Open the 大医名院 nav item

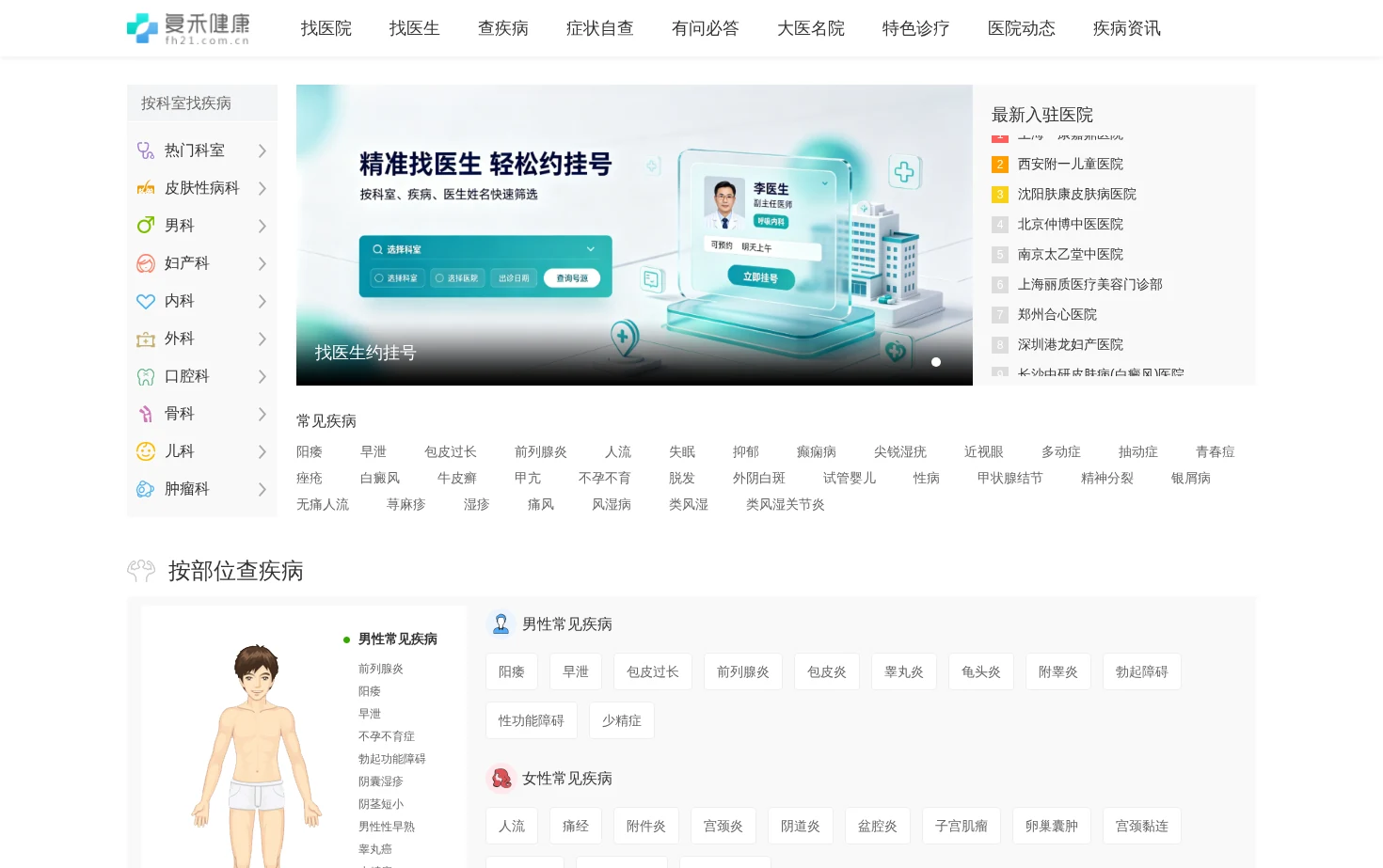[811, 28]
